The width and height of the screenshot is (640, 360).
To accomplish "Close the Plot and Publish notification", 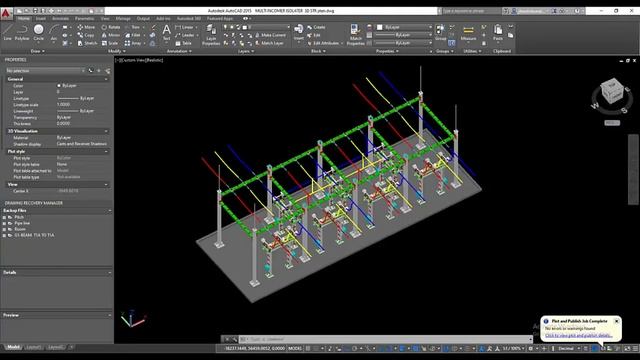I will click(616, 321).
